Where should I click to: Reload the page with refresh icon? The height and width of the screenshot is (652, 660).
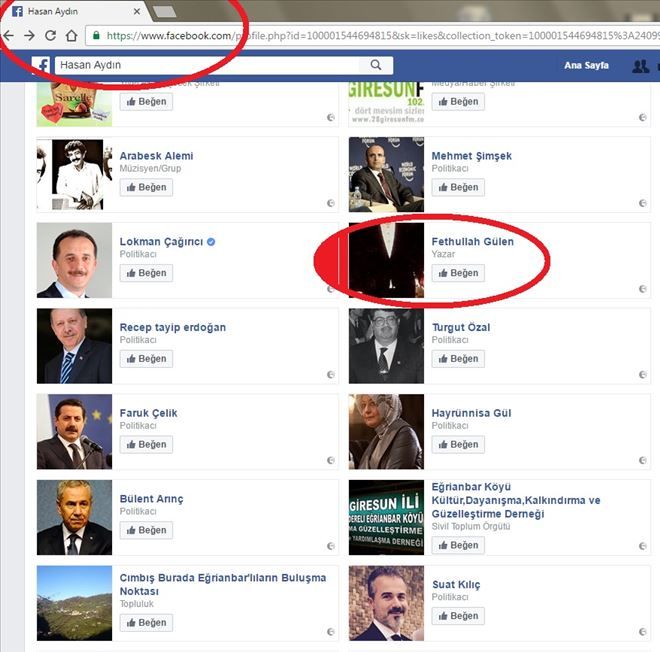tap(50, 35)
